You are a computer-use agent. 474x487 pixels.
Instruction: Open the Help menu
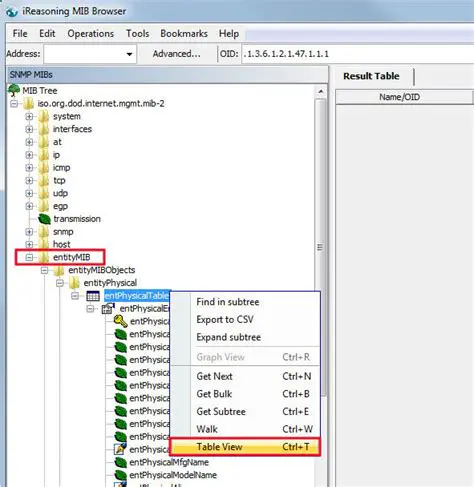(229, 34)
